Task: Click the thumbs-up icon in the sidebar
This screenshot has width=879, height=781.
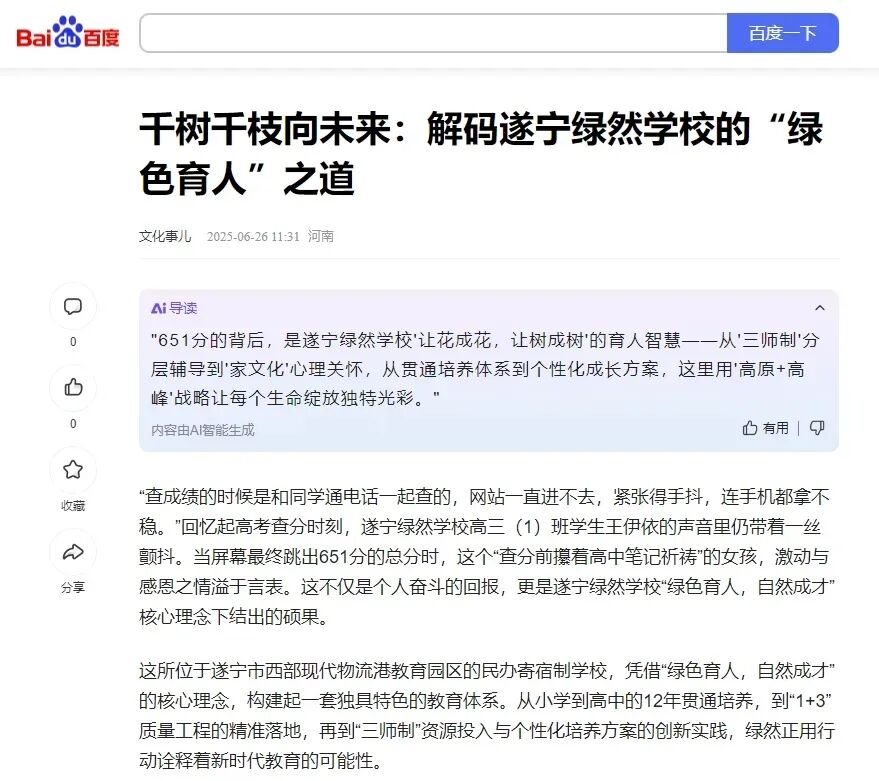Action: click(72, 388)
